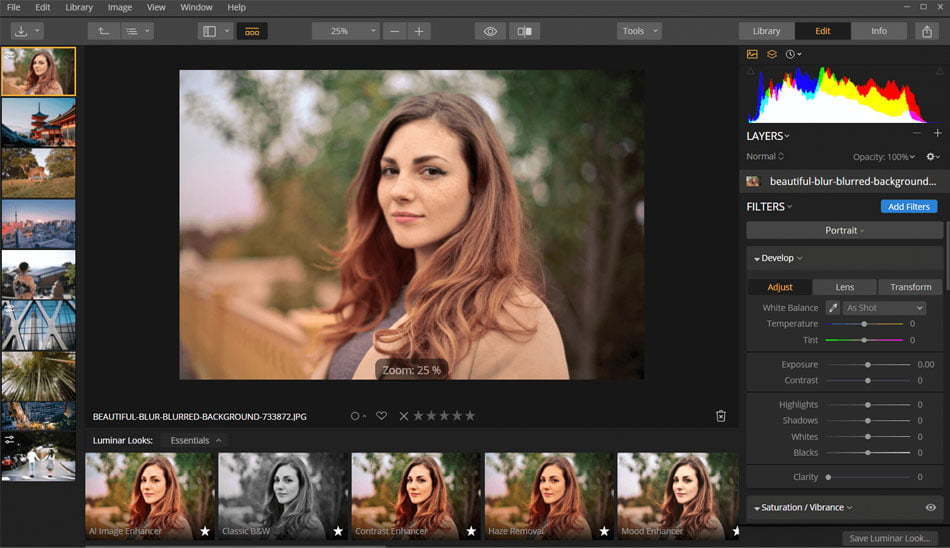This screenshot has width=950, height=548.
Task: Open the 25% zoom level dropdown
Action: 346,31
